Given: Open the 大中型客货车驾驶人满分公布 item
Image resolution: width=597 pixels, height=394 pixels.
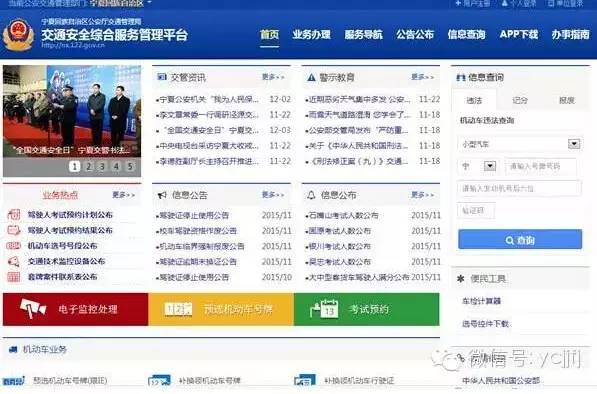Looking at the screenshot, I should pyautogui.click(x=358, y=278).
